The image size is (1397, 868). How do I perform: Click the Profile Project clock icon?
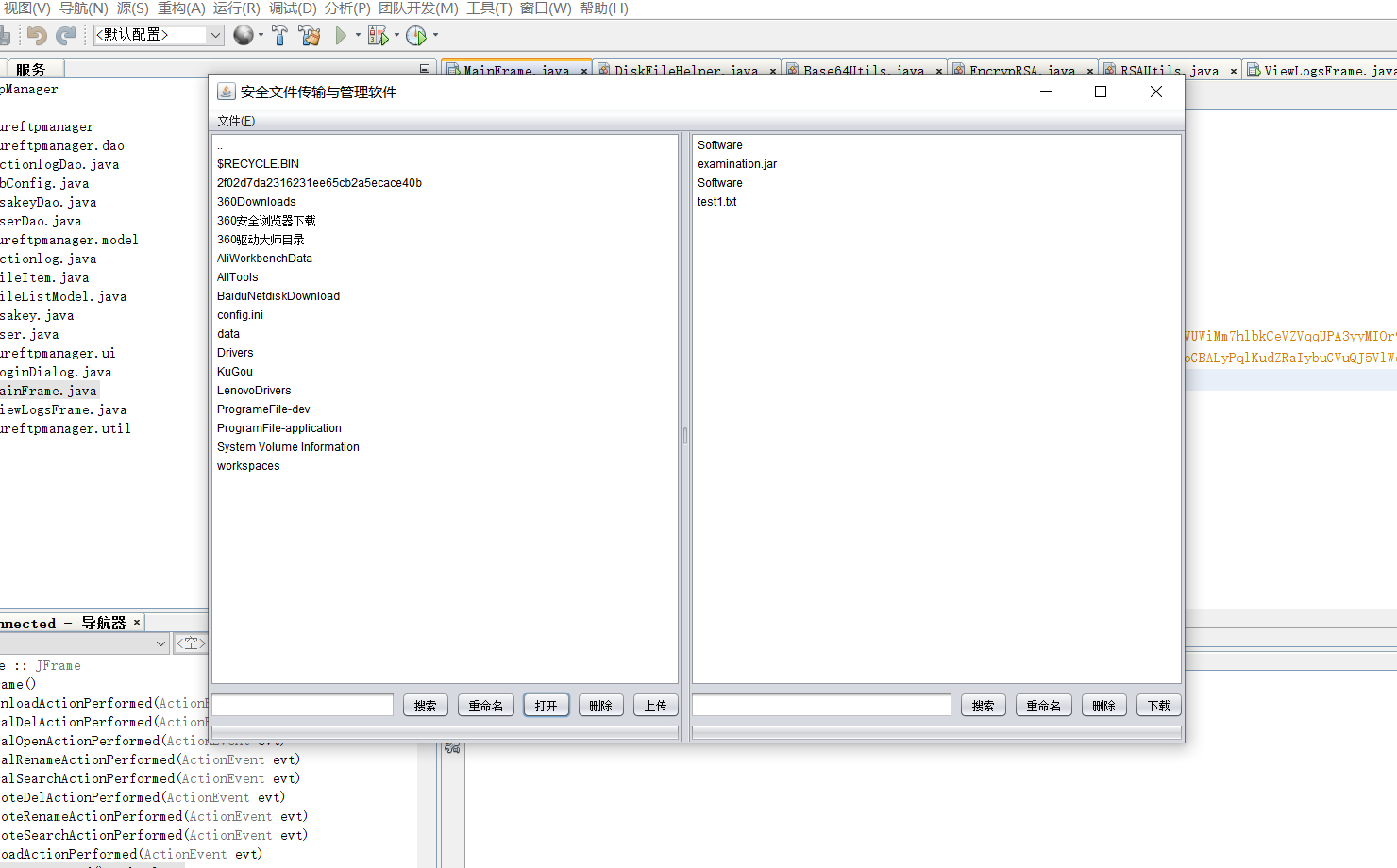click(416, 36)
